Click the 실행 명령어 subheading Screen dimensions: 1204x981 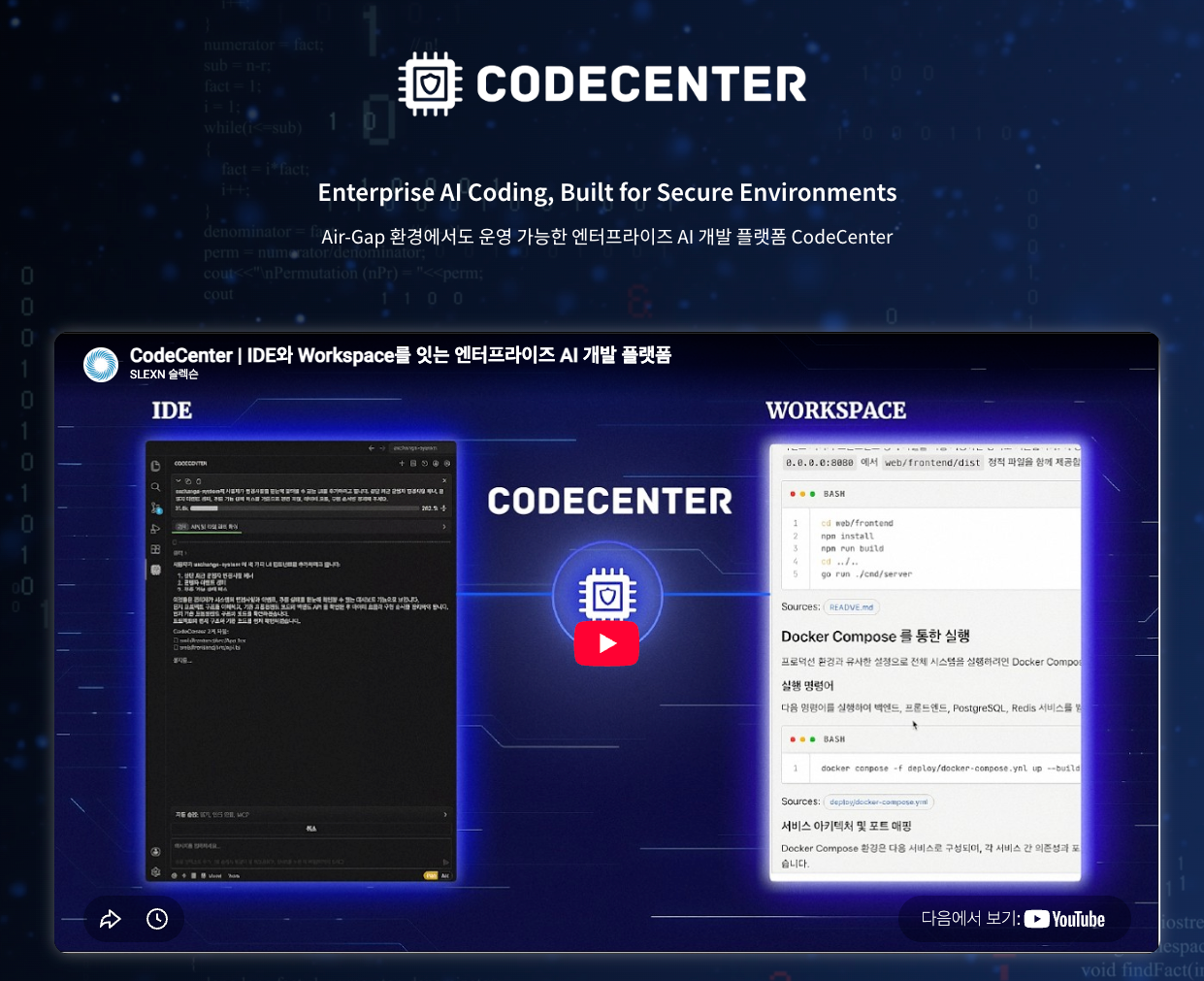point(807,685)
